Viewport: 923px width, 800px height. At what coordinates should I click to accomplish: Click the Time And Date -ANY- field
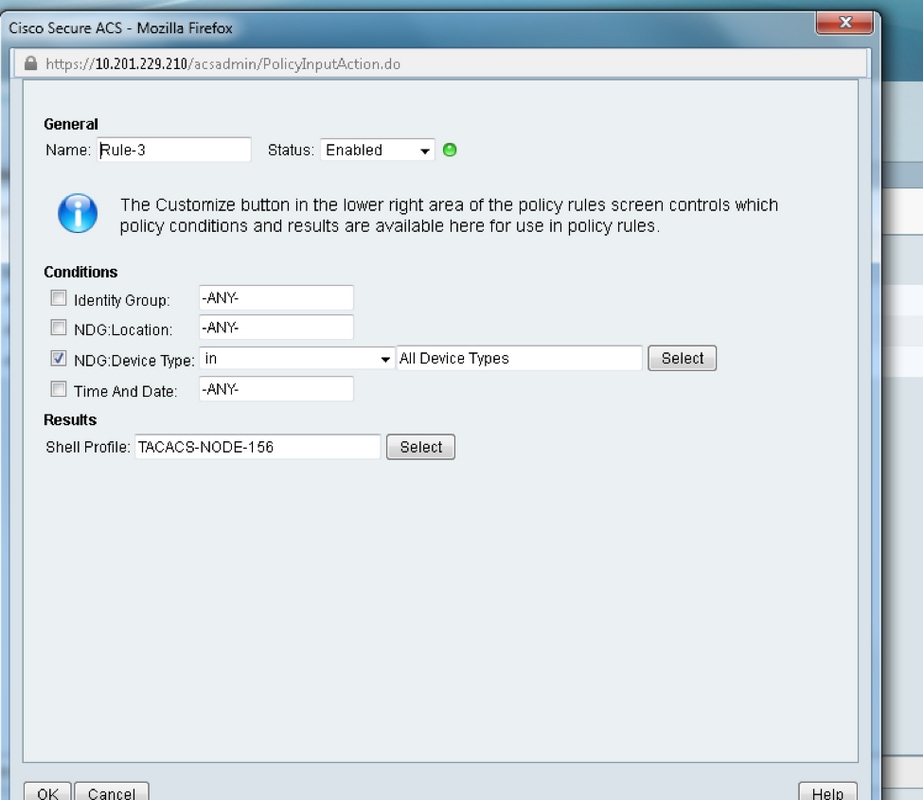pyautogui.click(x=276, y=389)
